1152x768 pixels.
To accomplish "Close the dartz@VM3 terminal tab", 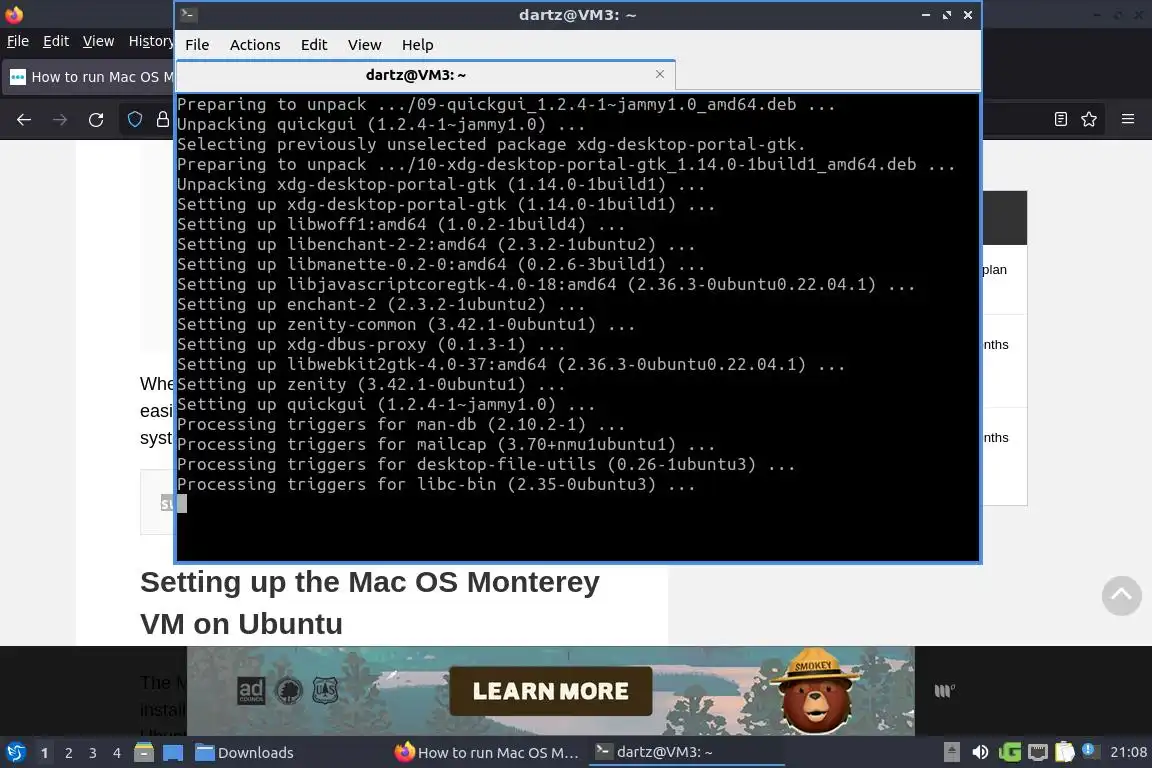I will pos(660,74).
